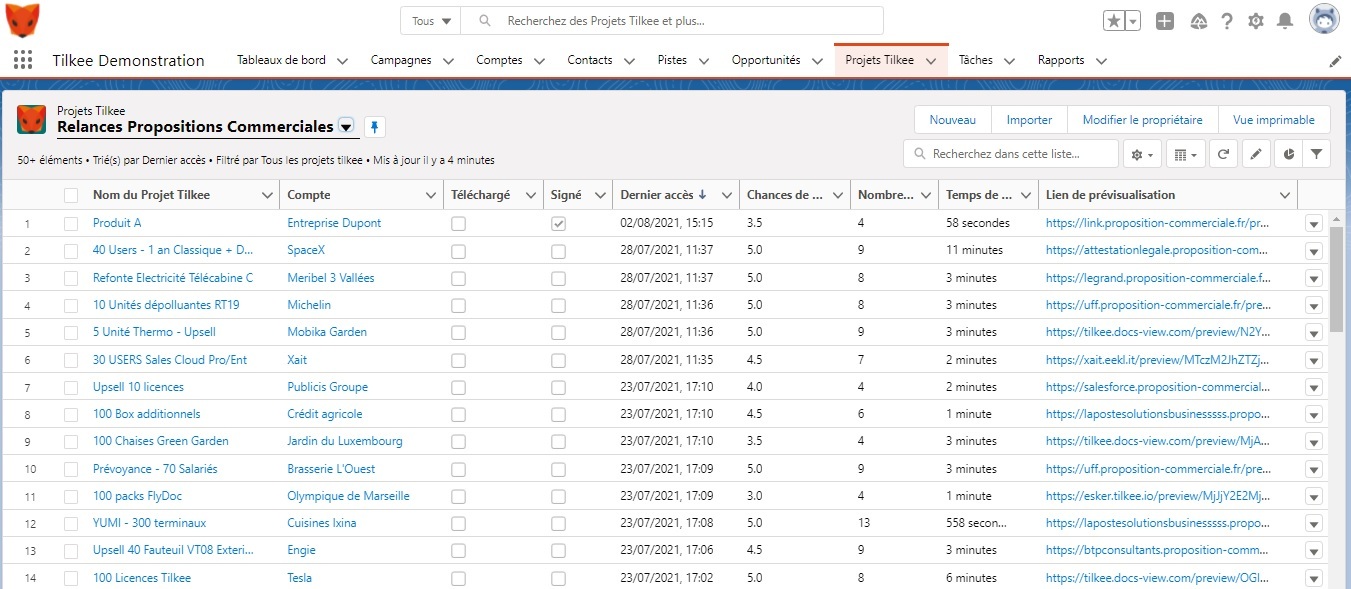Viewport: 1351px width, 589px height.
Task: Open the charts panel icon
Action: pyautogui.click(x=1288, y=153)
